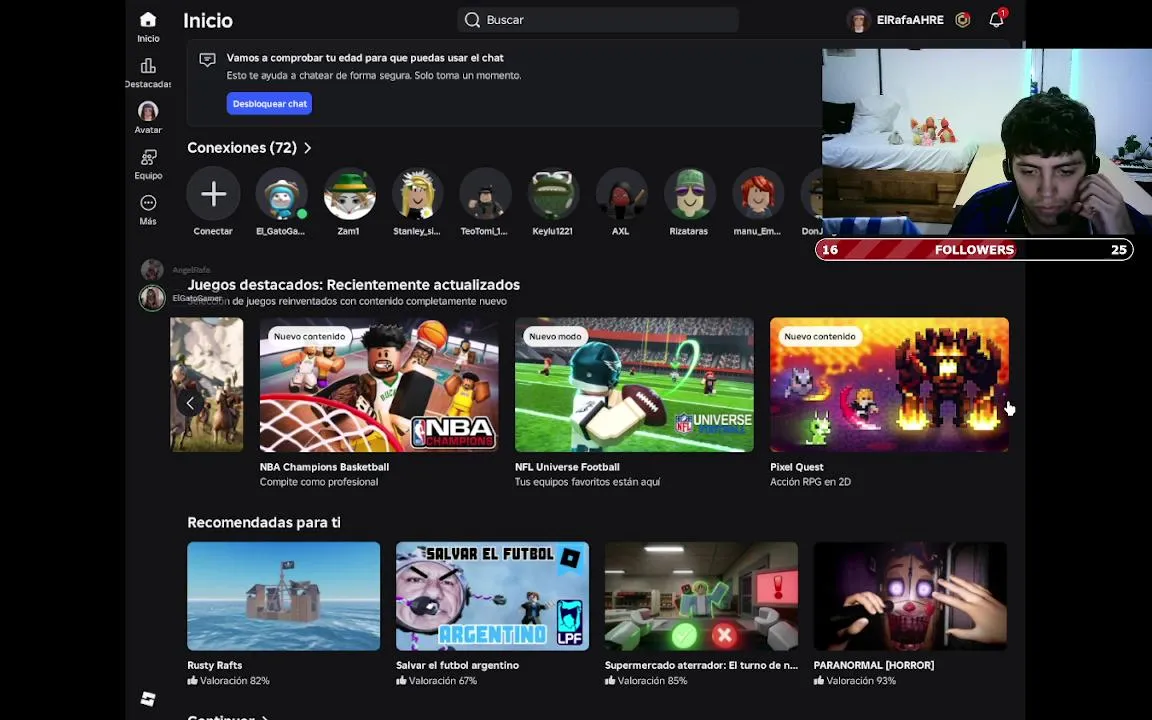Screen dimensions: 1152x720
Task: Click the Conectar plus button
Action: pyautogui.click(x=213, y=194)
